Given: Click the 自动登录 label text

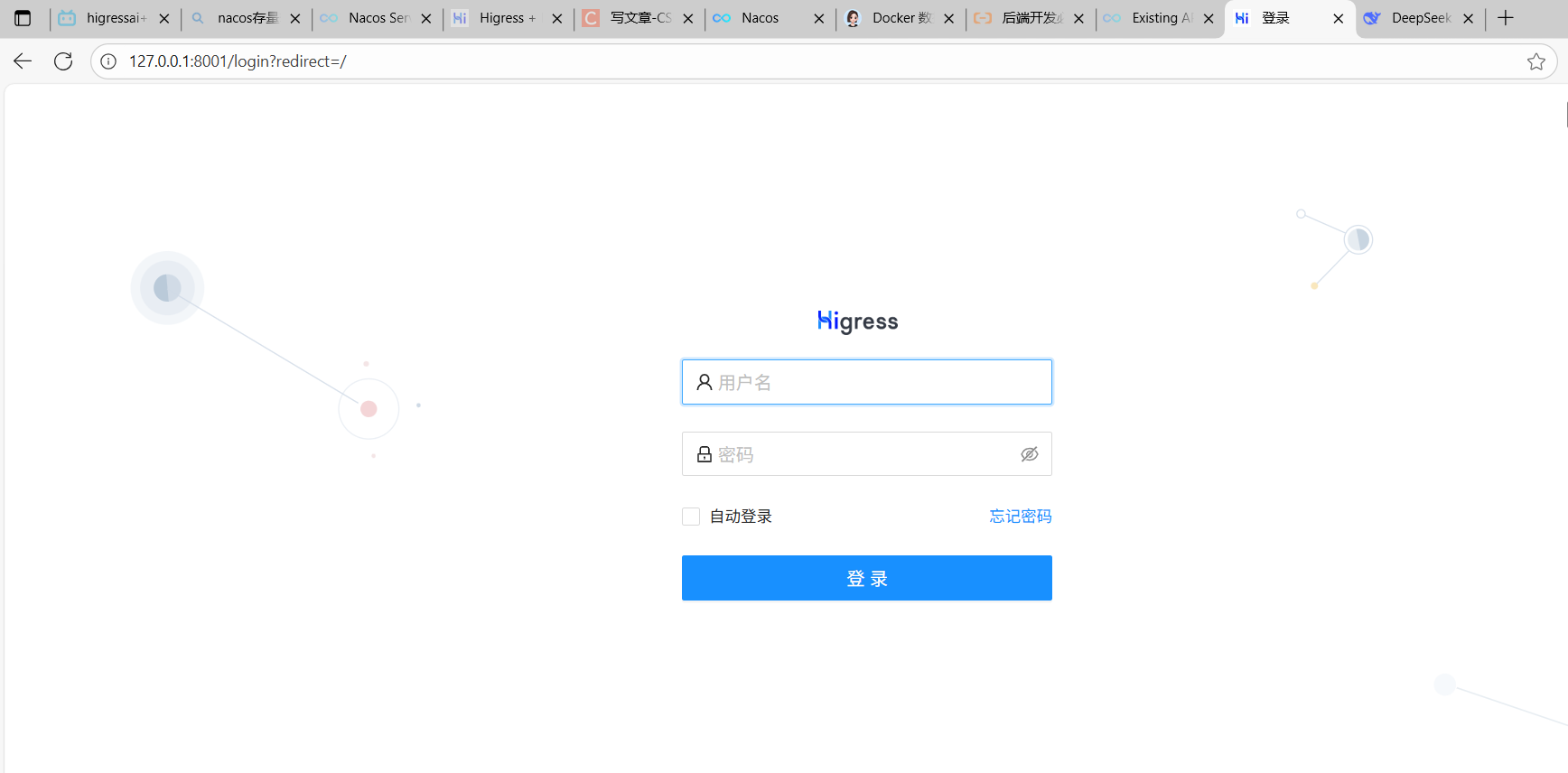Looking at the screenshot, I should [741, 517].
